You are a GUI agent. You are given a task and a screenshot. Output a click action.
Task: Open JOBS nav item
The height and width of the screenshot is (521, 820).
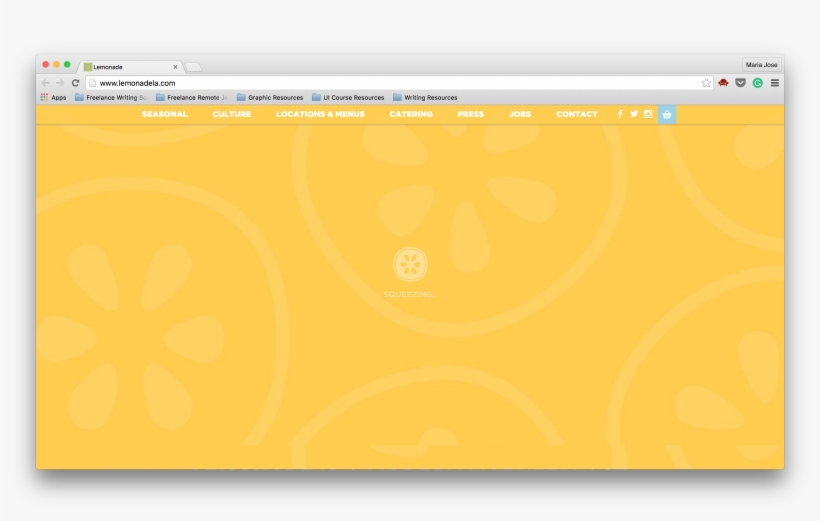[520, 114]
